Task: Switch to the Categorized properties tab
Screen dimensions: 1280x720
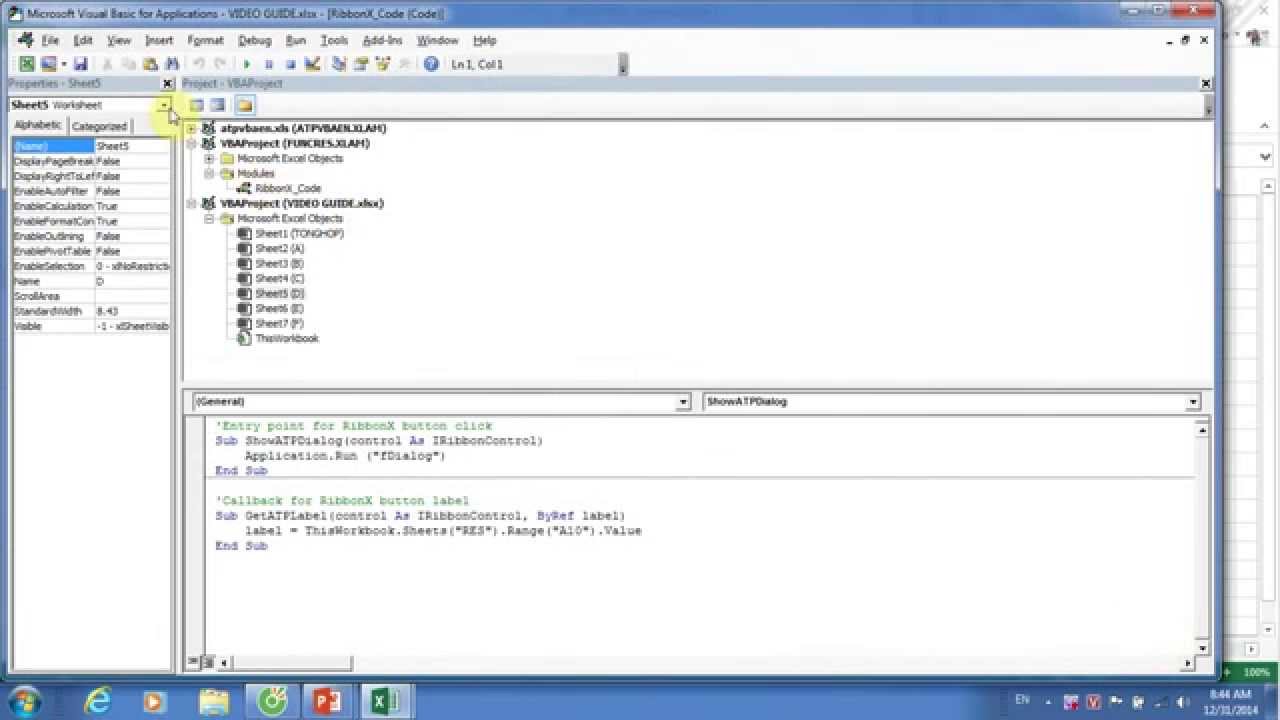Action: (99, 126)
